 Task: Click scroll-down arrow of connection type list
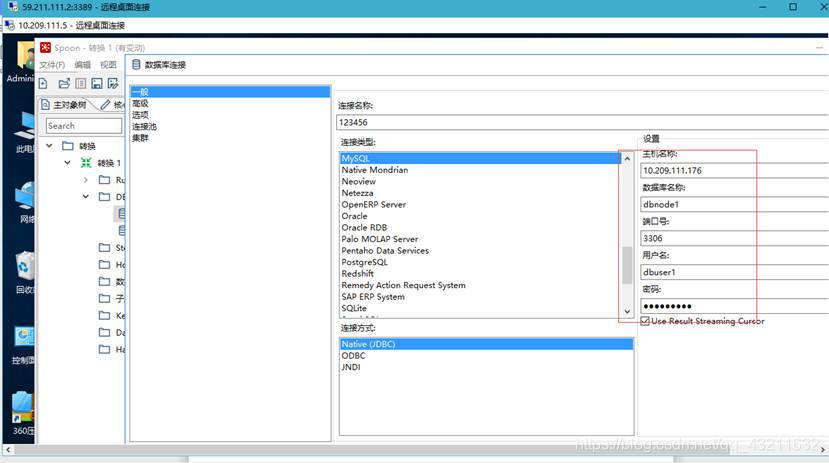[627, 311]
